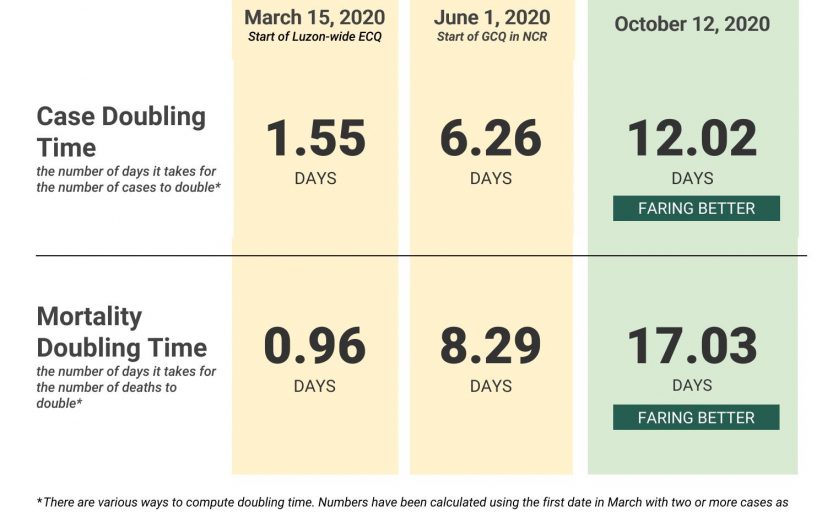Select the Start of Luzon-wide ECQ subtitle
Viewport: 822px width, 512px height.
[315, 37]
